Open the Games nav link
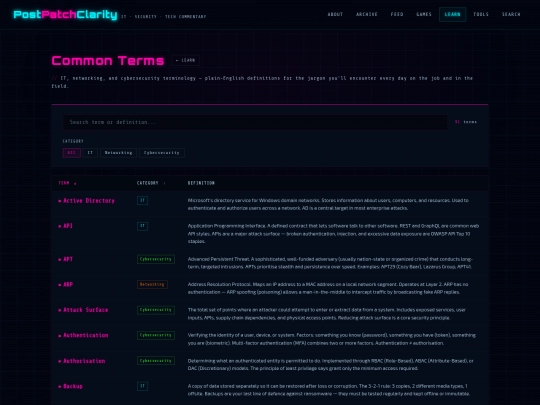The width and height of the screenshot is (540, 405). click(x=424, y=14)
